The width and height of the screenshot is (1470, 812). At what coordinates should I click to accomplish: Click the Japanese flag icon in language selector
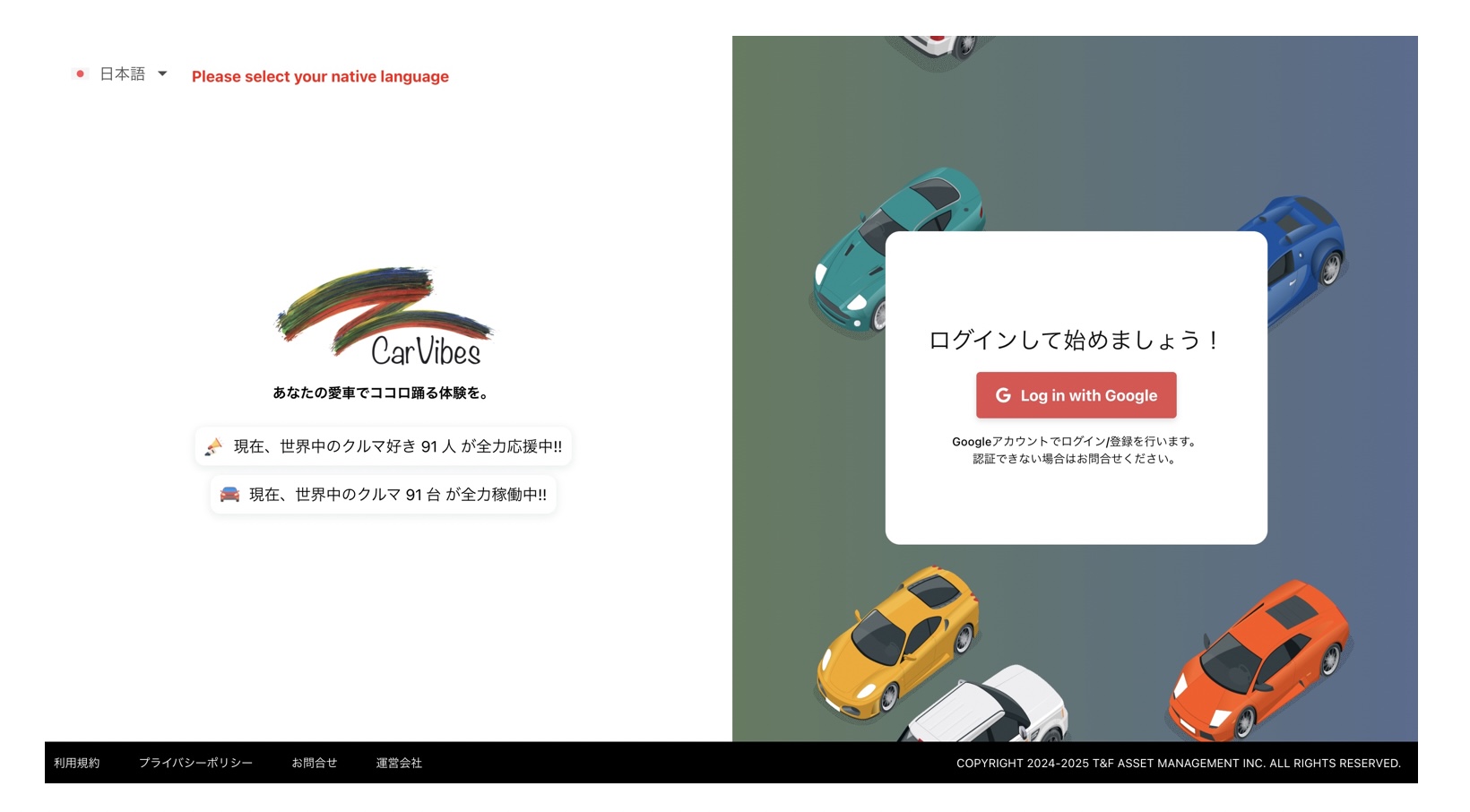pos(81,74)
